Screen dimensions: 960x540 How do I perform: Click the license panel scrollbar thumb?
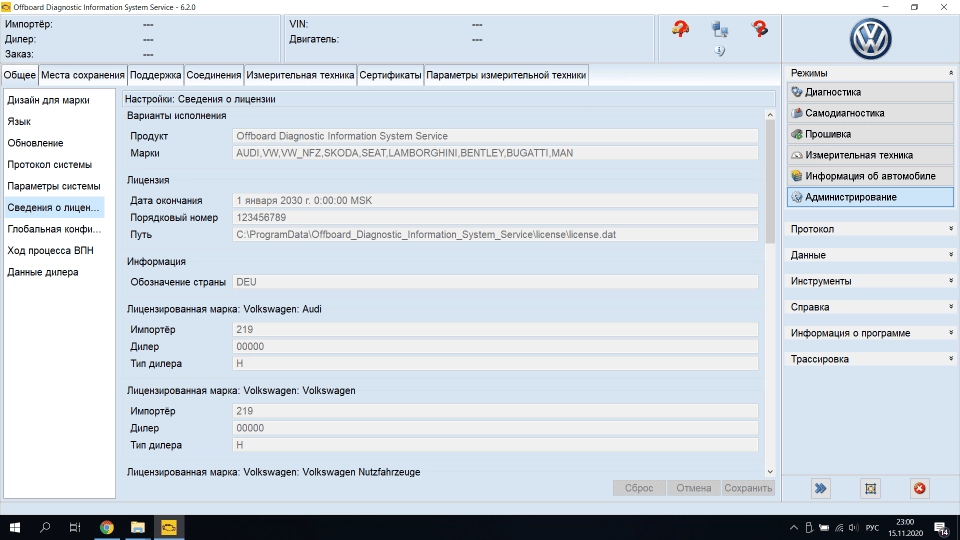[x=770, y=182]
